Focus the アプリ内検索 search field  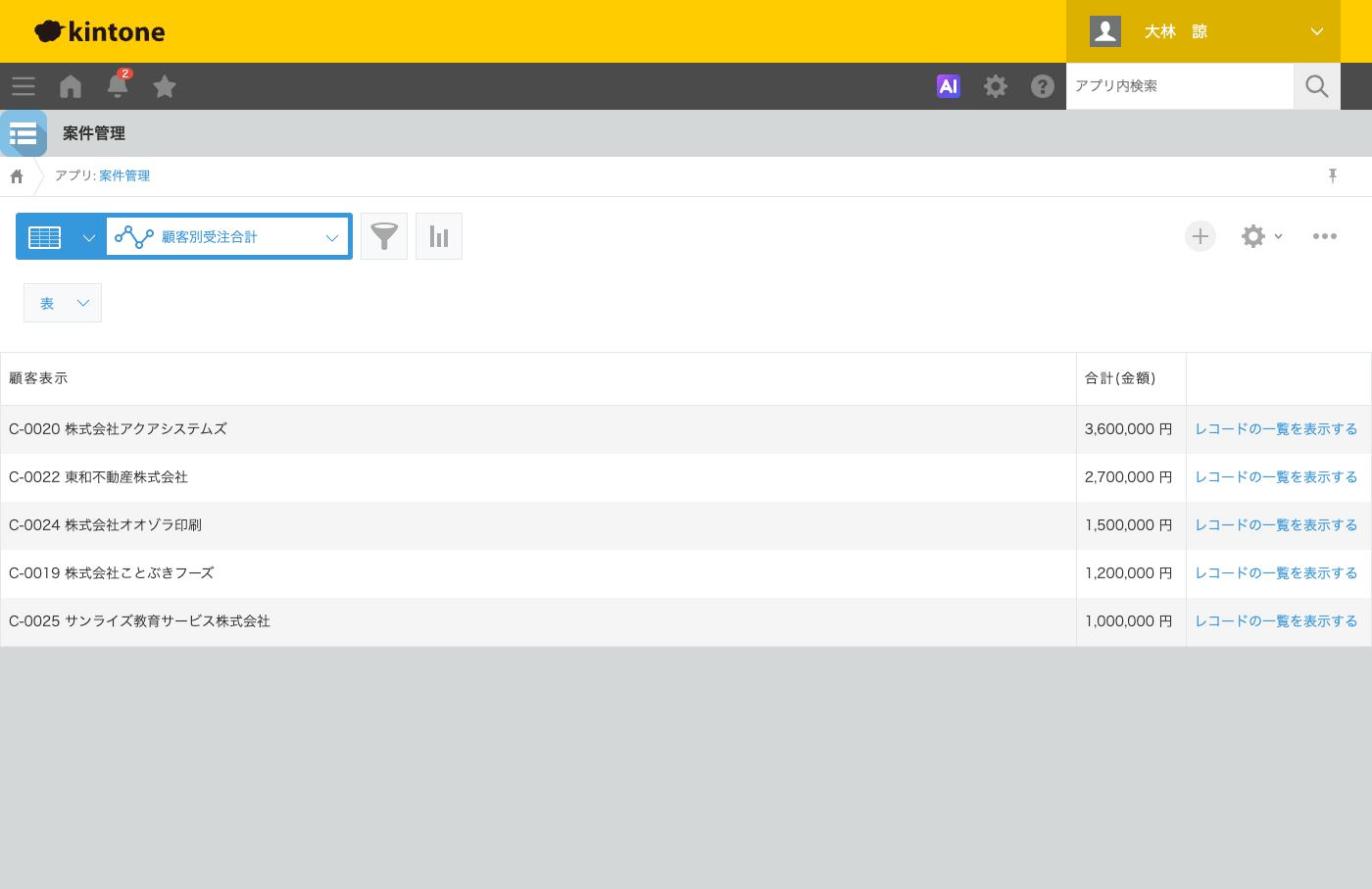tap(1180, 86)
